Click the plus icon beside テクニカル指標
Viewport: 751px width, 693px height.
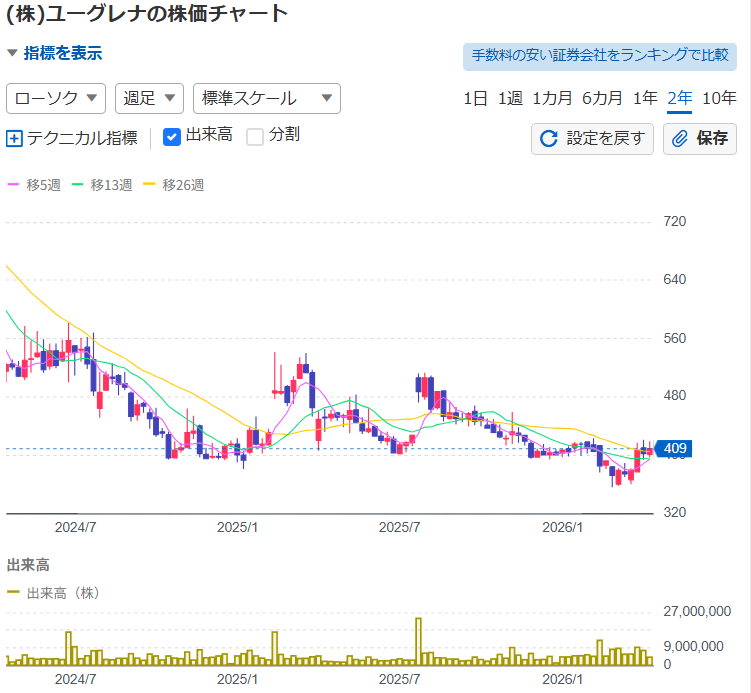click(x=14, y=139)
